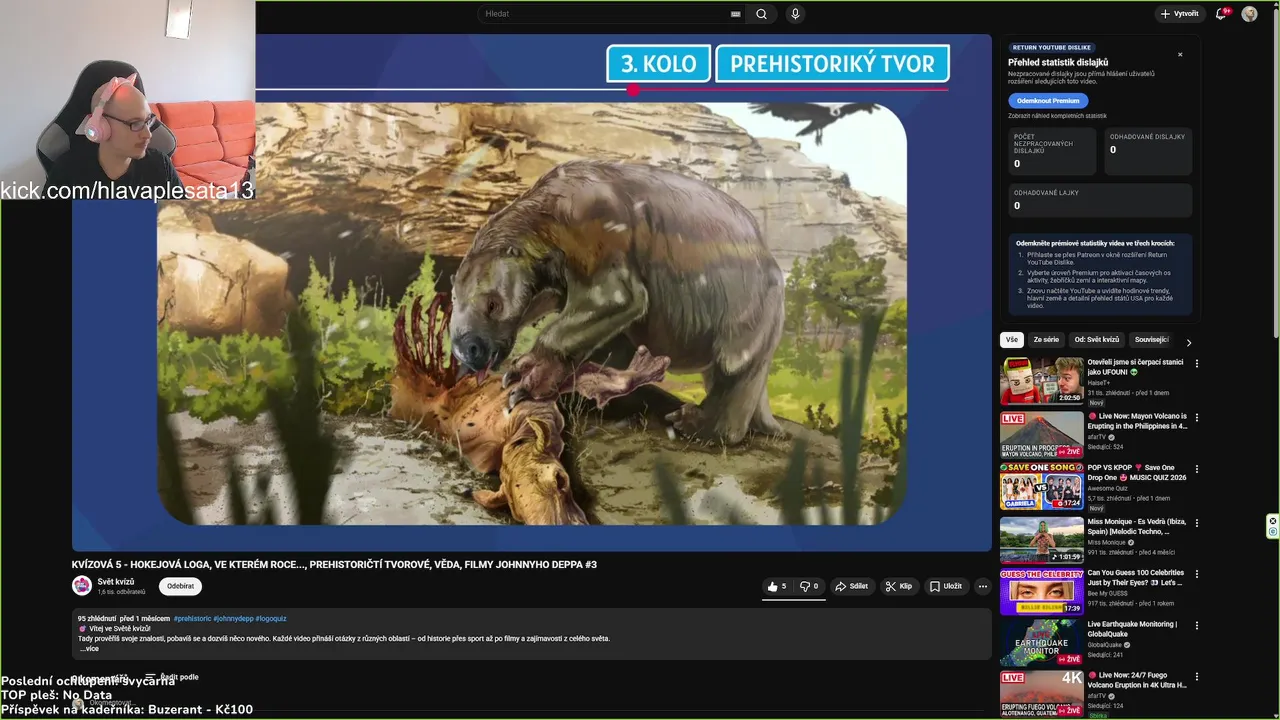Open options menu for UFOUNI video
The width and height of the screenshot is (1280, 720).
1197,364
